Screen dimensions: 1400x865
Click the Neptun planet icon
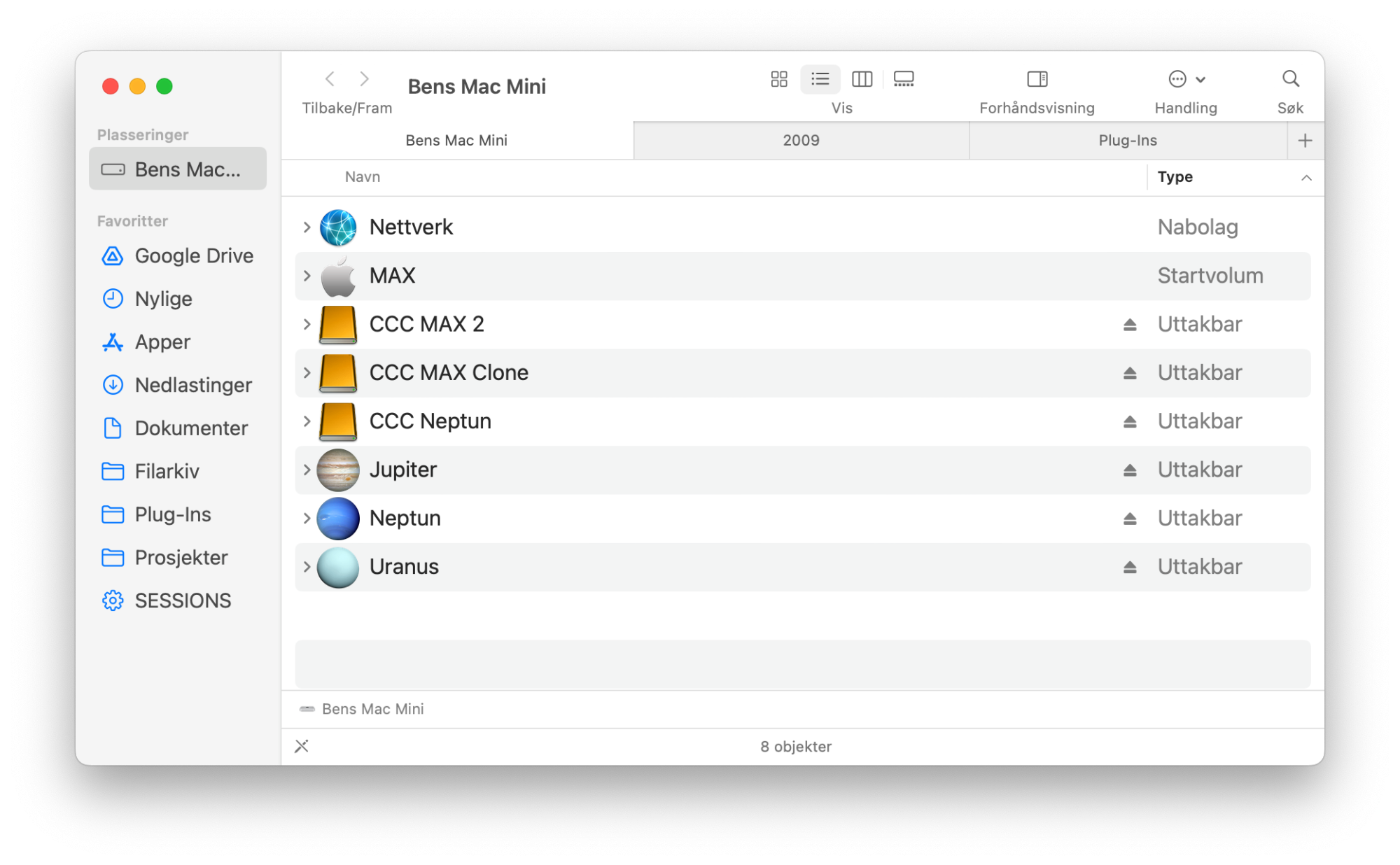pos(338,519)
